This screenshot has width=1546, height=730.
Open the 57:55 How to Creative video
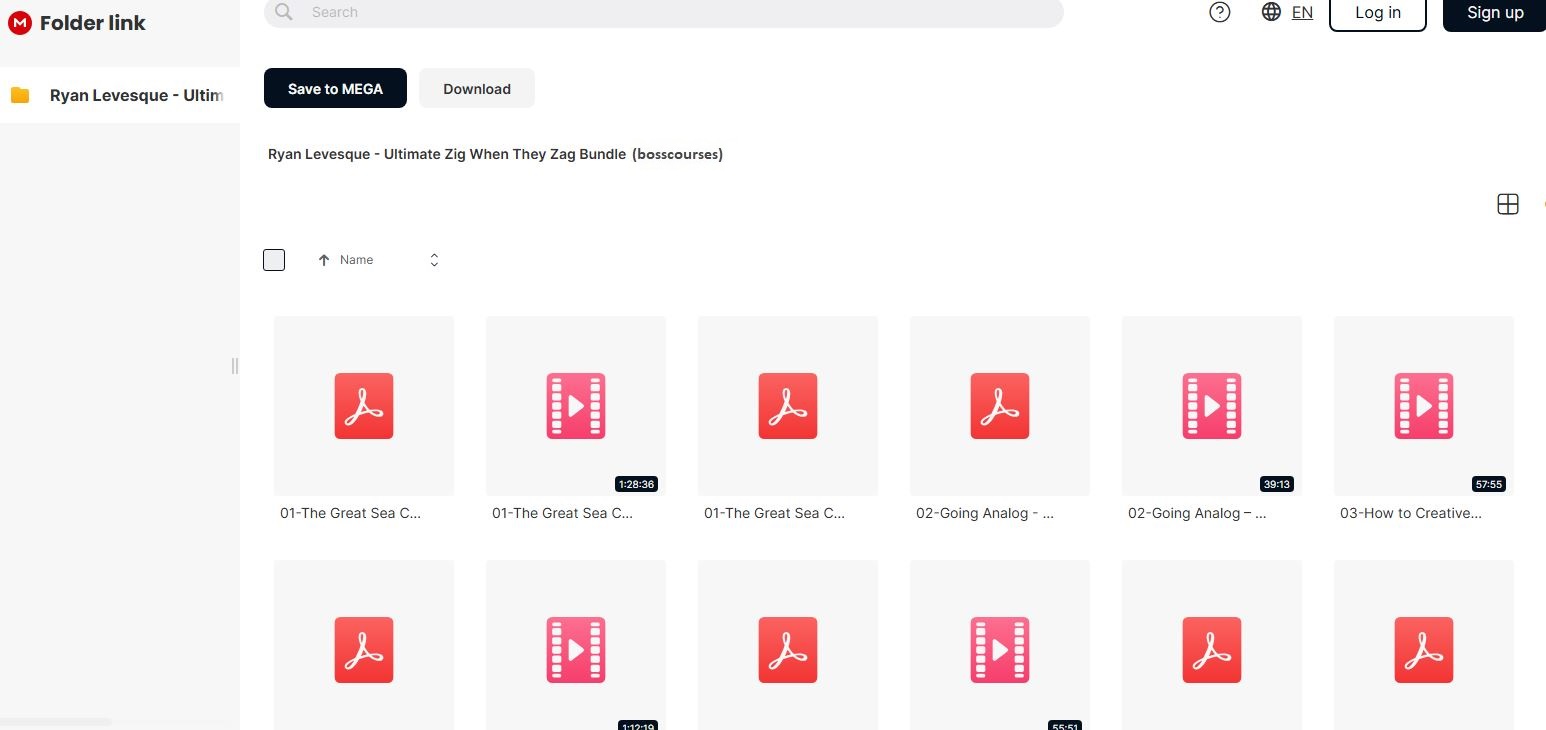point(1424,406)
